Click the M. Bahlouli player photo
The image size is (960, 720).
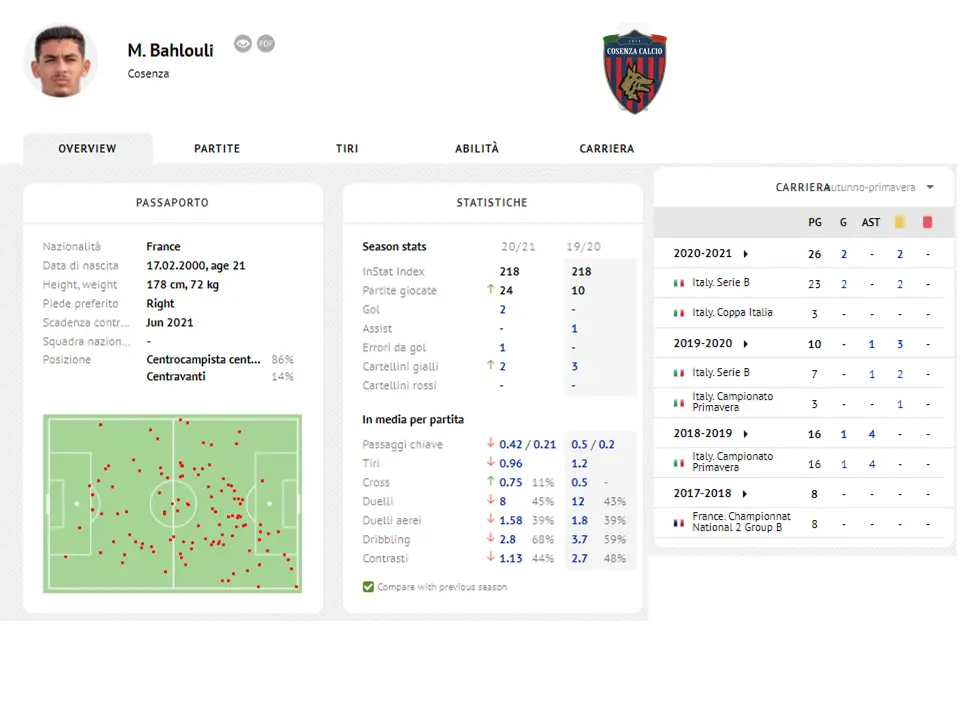pyautogui.click(x=60, y=61)
